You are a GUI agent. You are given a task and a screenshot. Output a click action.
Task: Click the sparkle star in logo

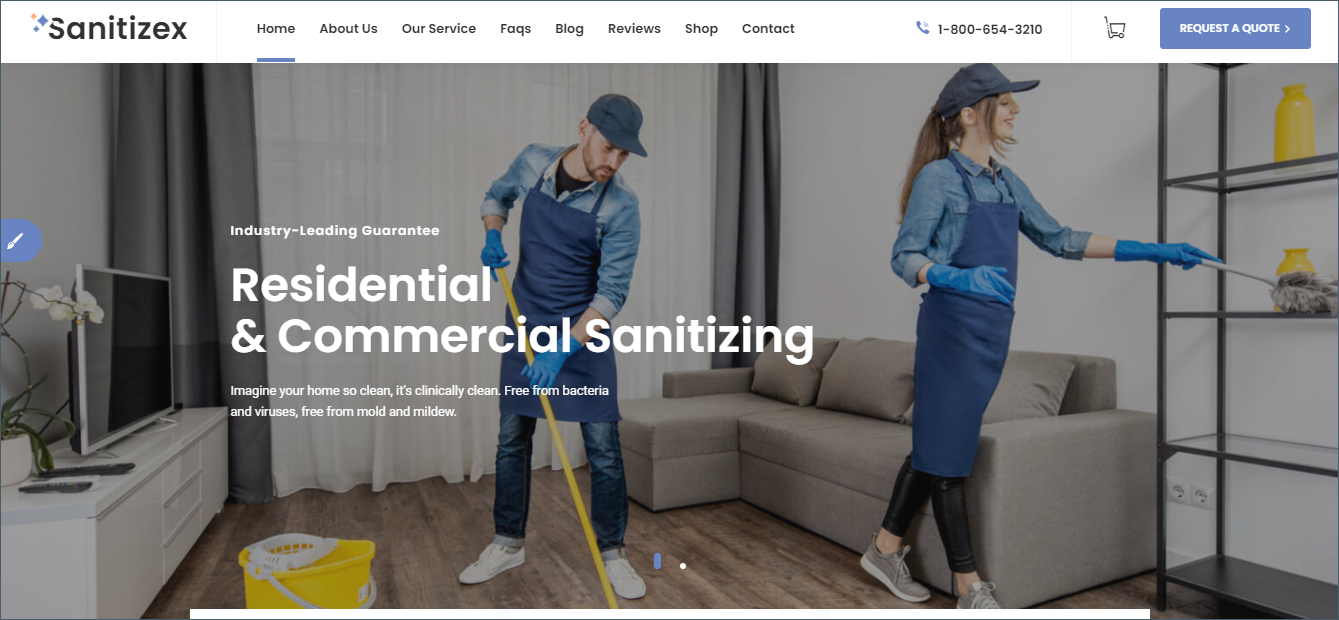coord(39,24)
